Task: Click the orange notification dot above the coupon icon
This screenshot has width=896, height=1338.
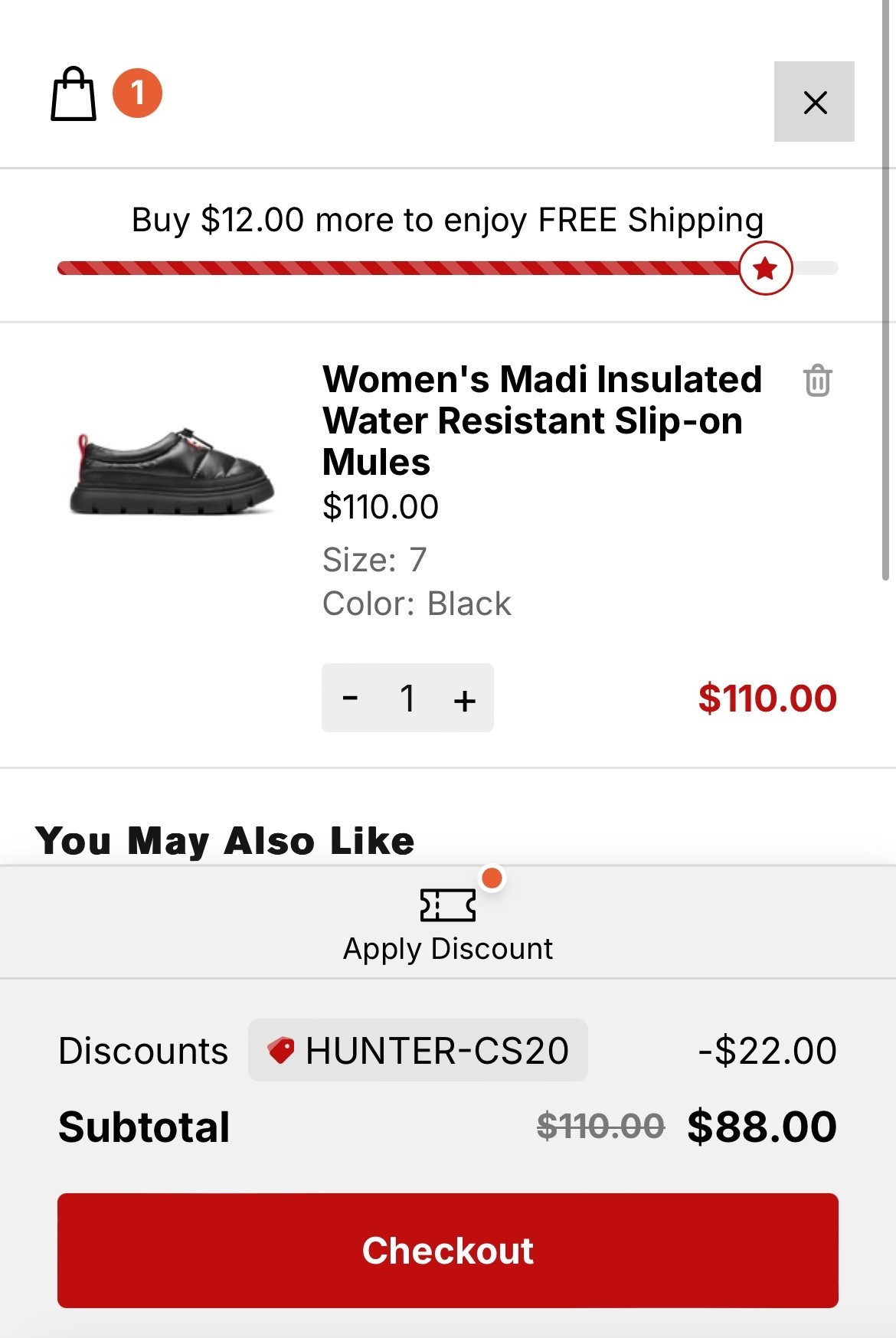Action: click(x=493, y=879)
